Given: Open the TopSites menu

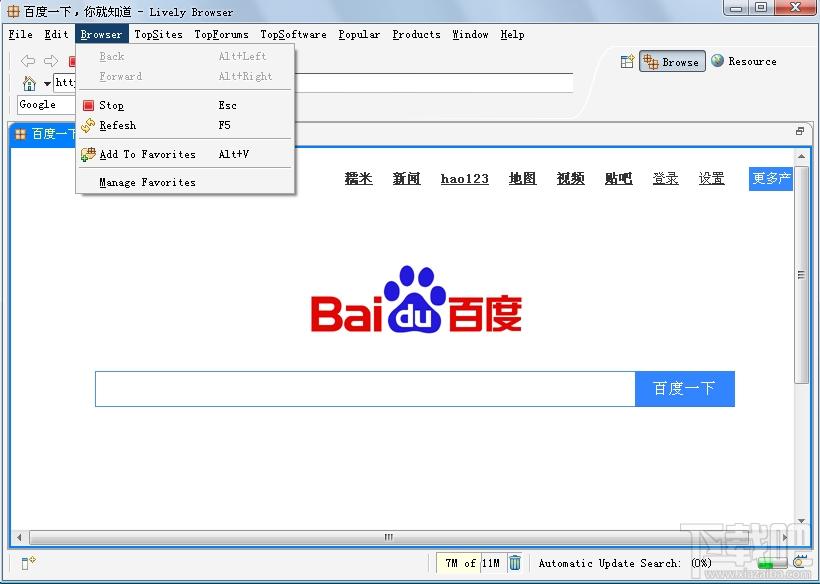Looking at the screenshot, I should (158, 35).
